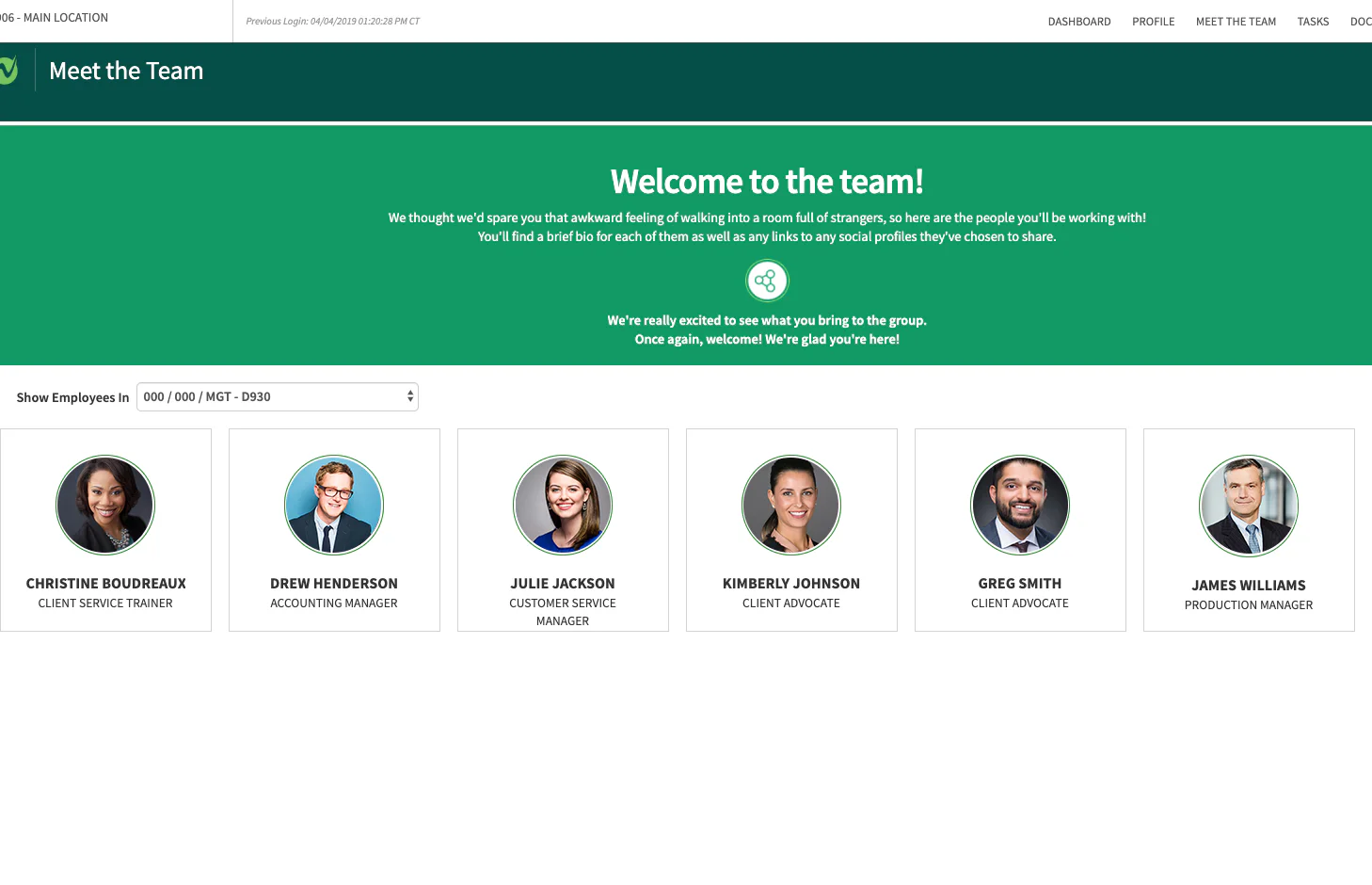
Task: Click James Williams's profile photo
Action: coord(1249,507)
